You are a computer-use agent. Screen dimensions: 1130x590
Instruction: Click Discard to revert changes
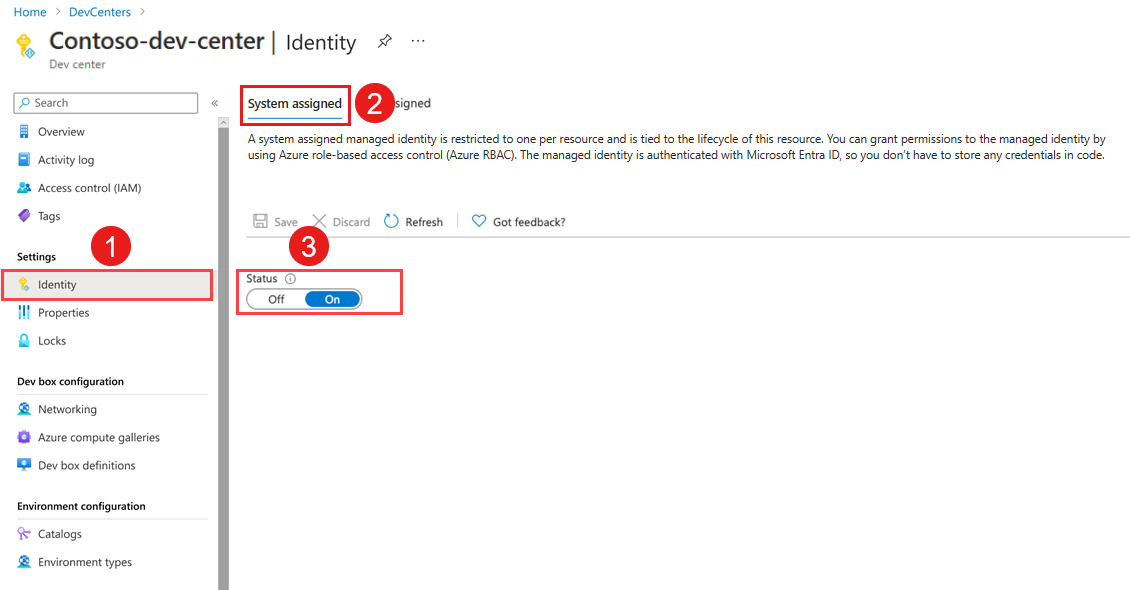tap(342, 221)
